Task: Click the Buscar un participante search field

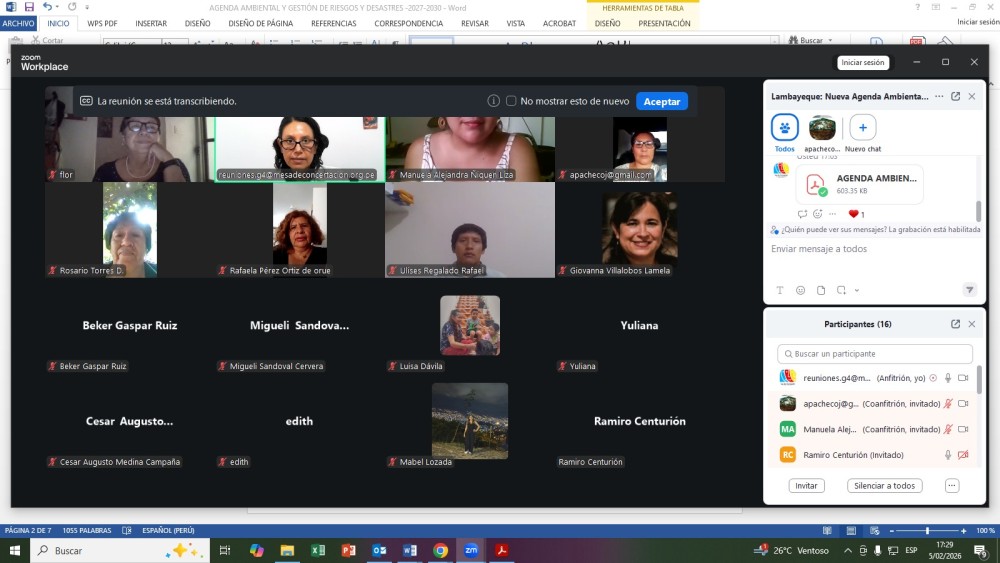Action: click(x=875, y=354)
